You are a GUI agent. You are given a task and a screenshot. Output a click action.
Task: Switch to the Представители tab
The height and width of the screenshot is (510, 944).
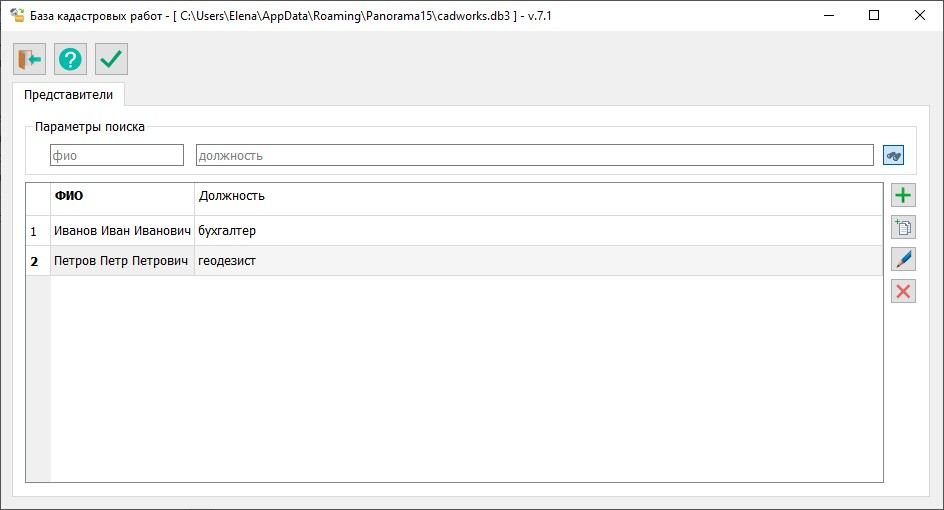(68, 95)
